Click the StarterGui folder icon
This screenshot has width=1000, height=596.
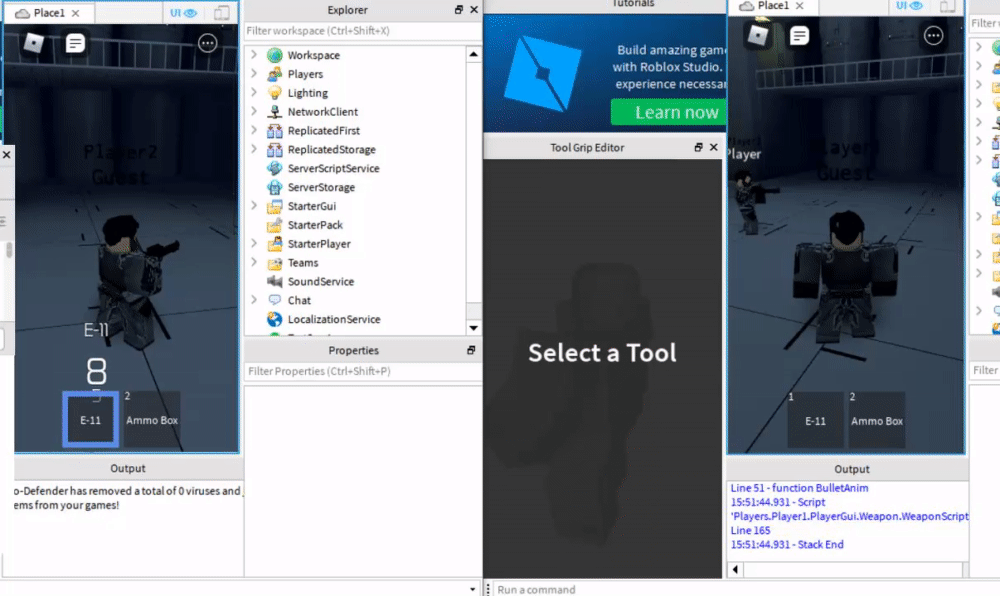point(275,207)
